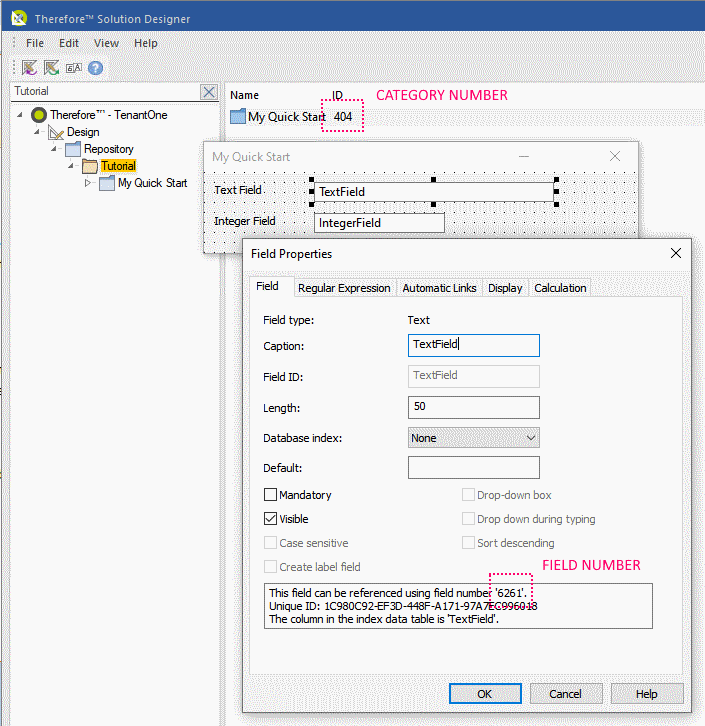Click into the Caption input field

[x=474, y=345]
